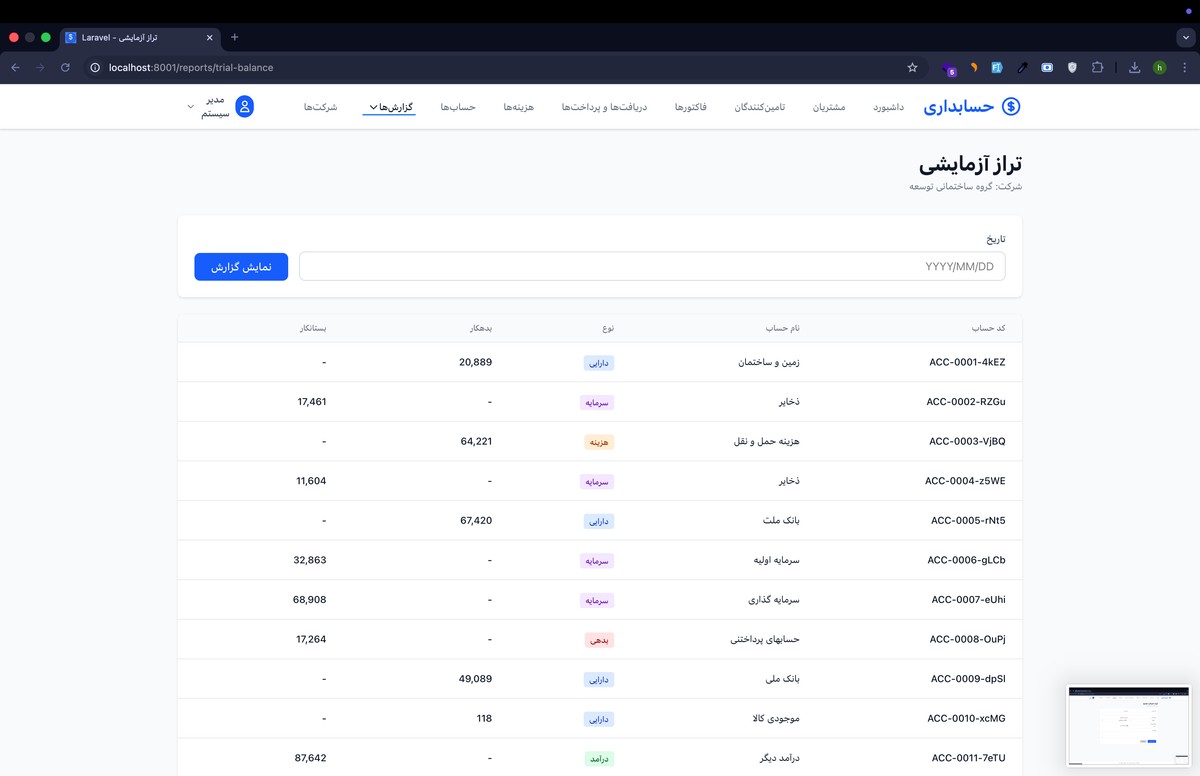View site information icon in address bar
1200x776 pixels.
[95, 68]
